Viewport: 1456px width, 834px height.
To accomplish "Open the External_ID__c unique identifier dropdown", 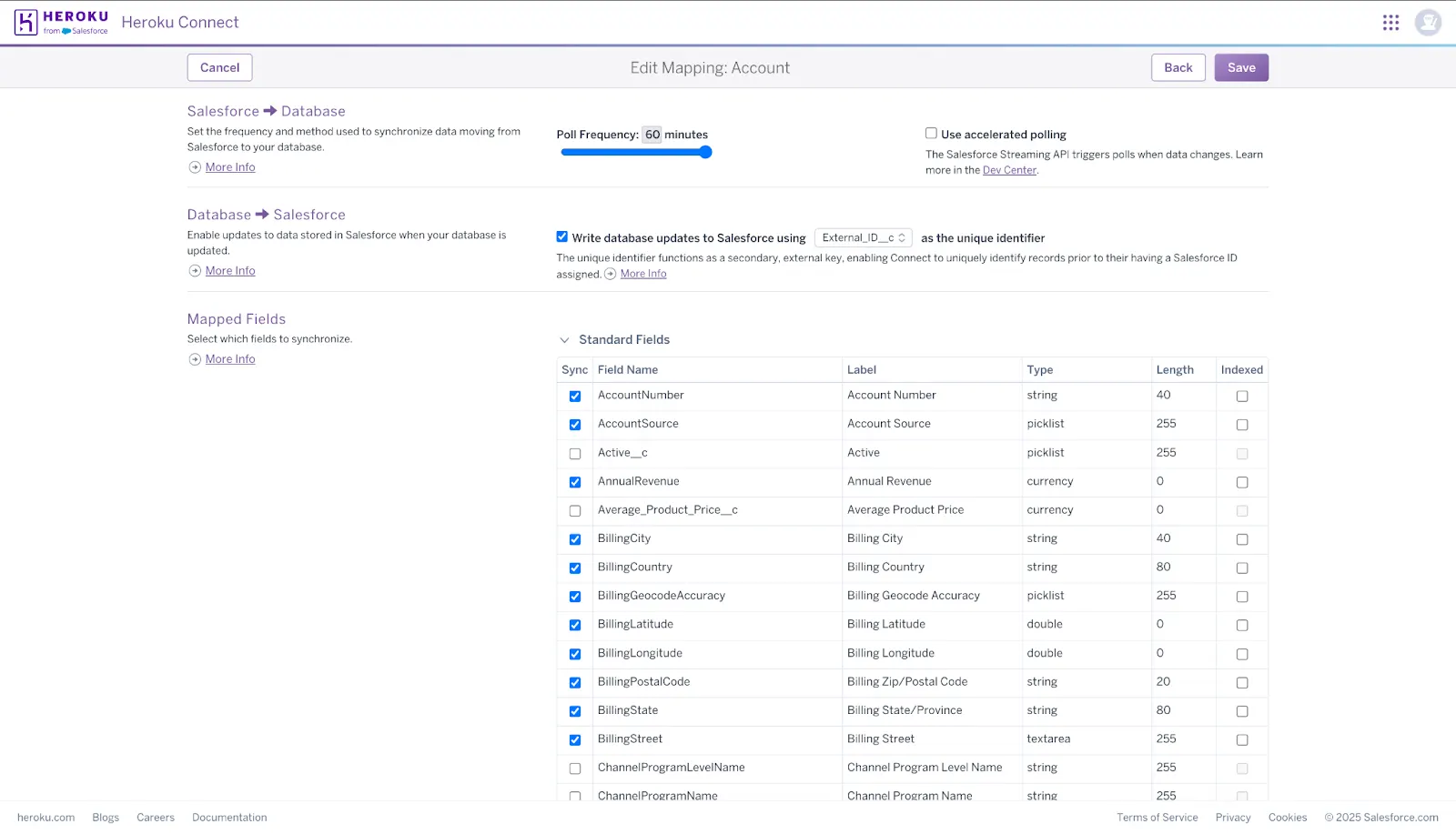I will [863, 238].
